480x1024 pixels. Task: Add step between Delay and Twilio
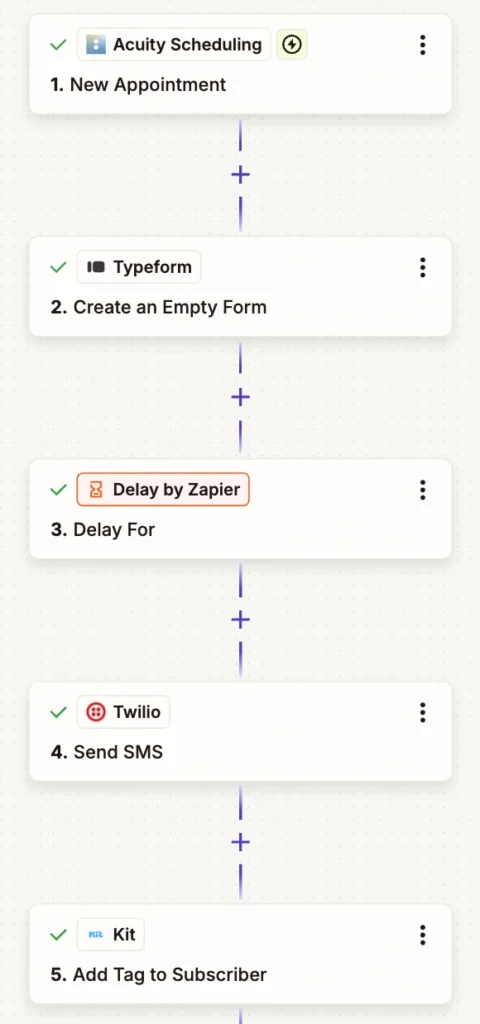coord(240,620)
